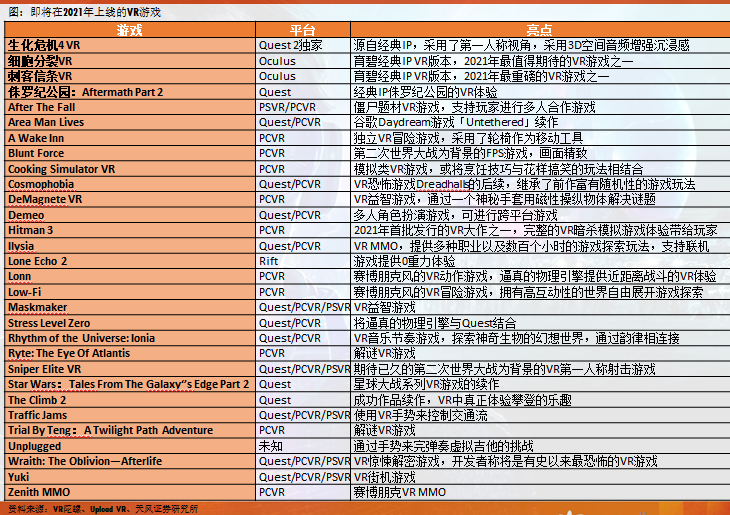Select the Yuki game cell
This screenshot has height=515, width=730.
tap(130, 477)
